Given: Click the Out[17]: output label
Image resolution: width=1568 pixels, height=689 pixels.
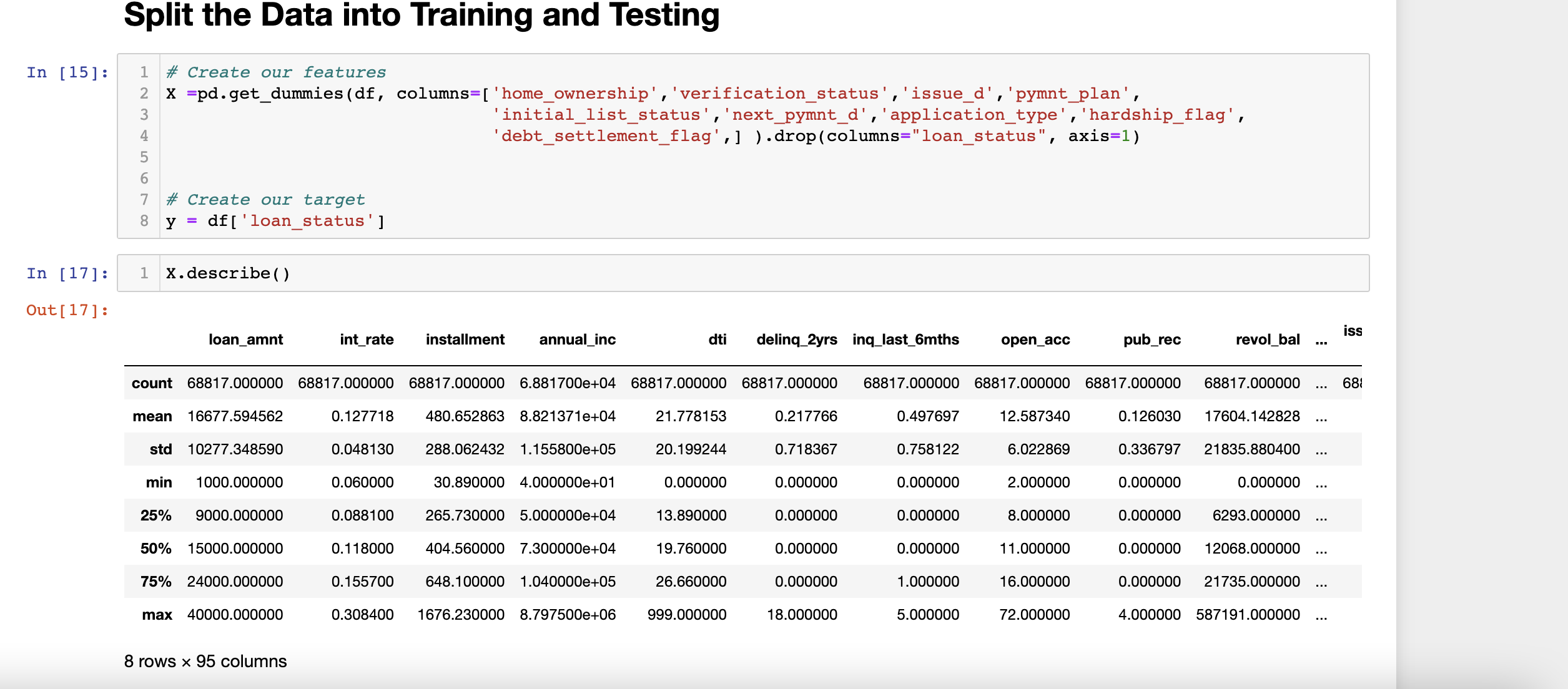Looking at the screenshot, I should (x=67, y=310).
